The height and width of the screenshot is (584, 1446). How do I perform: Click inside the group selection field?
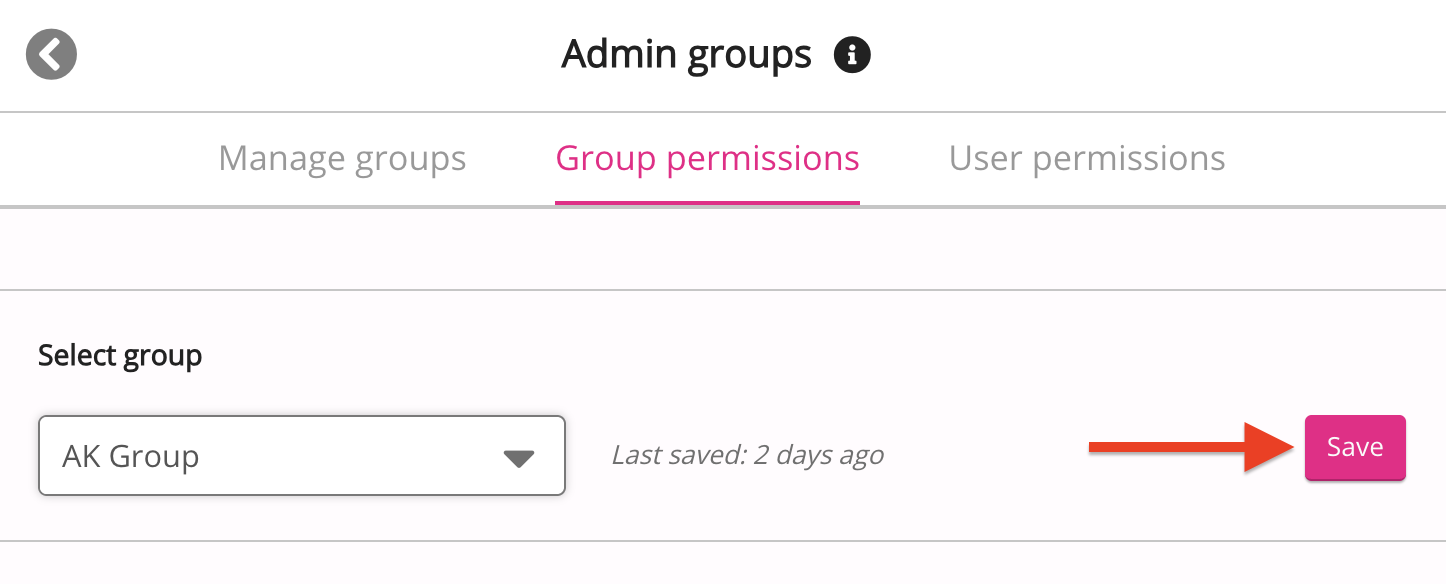(300, 456)
